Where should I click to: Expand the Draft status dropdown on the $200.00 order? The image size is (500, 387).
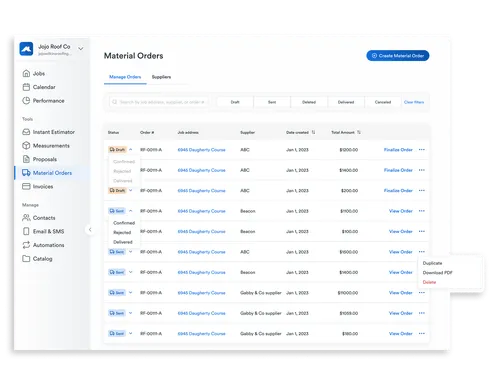click(131, 191)
